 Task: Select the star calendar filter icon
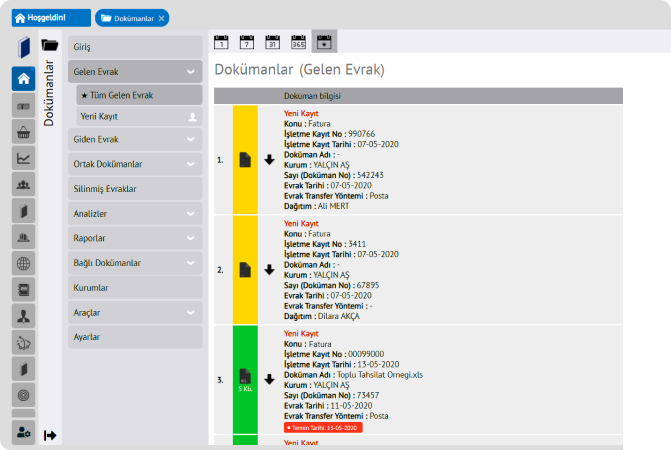[324, 41]
